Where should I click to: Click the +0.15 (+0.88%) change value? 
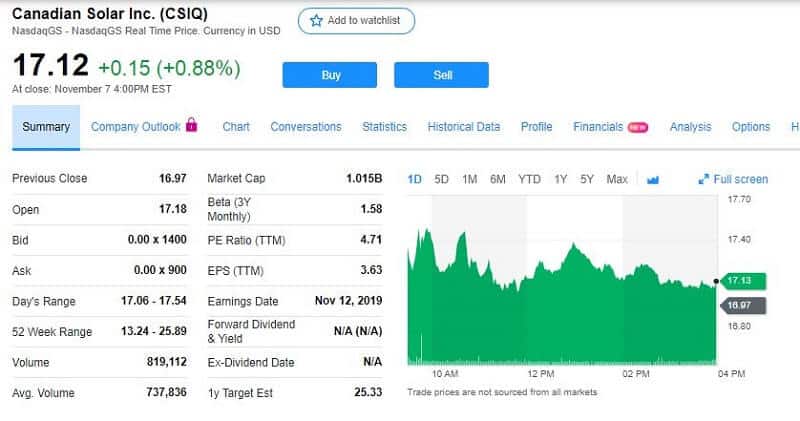pyautogui.click(x=169, y=68)
